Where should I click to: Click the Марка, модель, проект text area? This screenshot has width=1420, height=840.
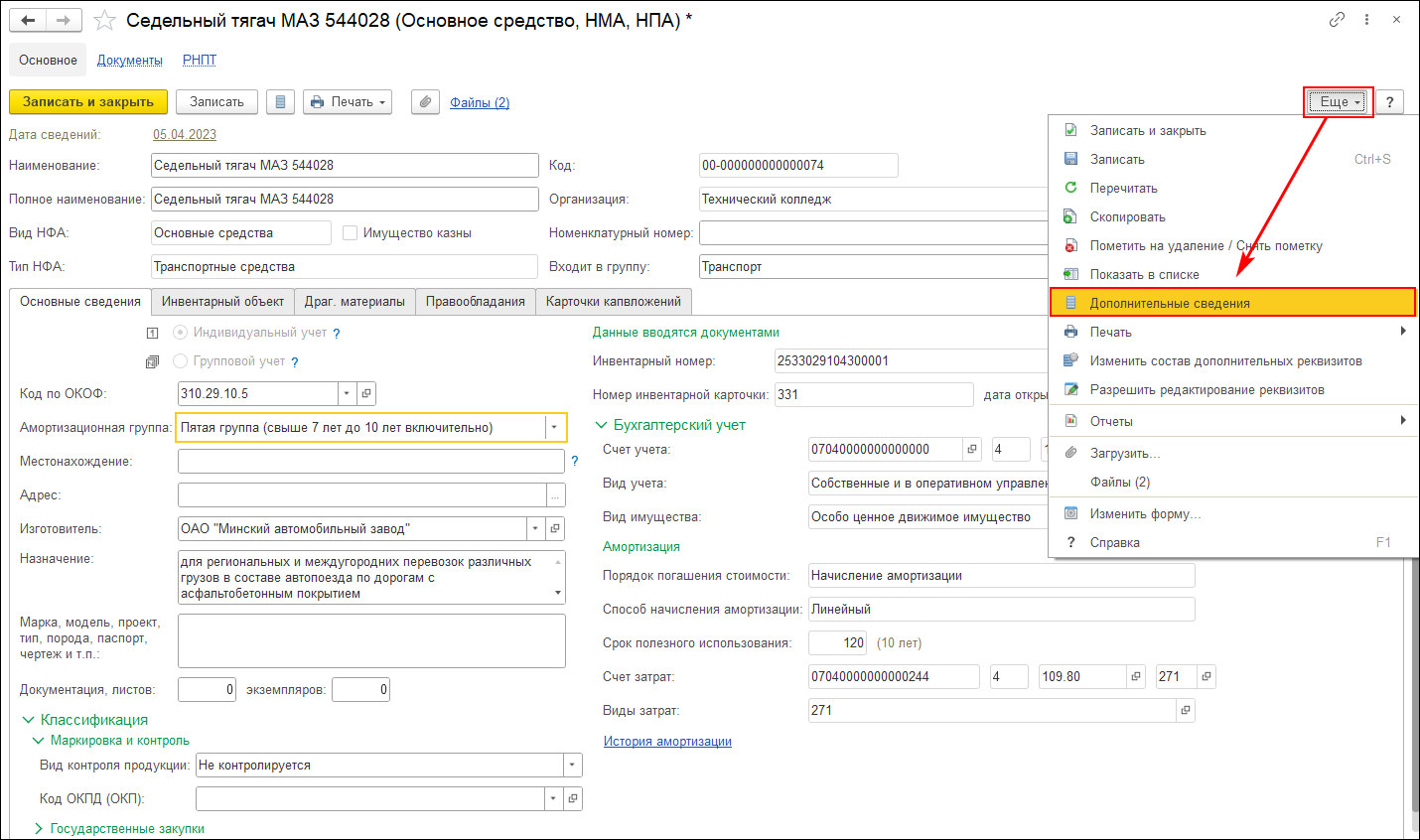(371, 640)
